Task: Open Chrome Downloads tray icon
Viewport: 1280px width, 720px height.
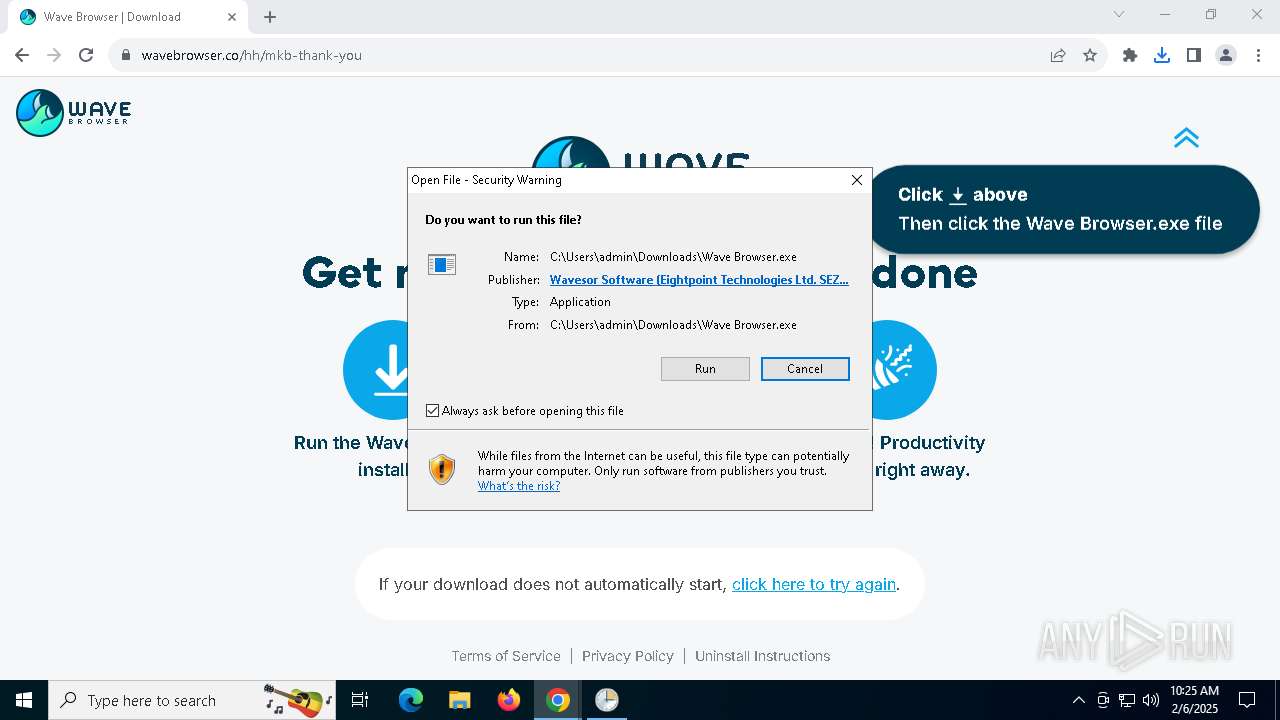Action: click(x=1162, y=55)
